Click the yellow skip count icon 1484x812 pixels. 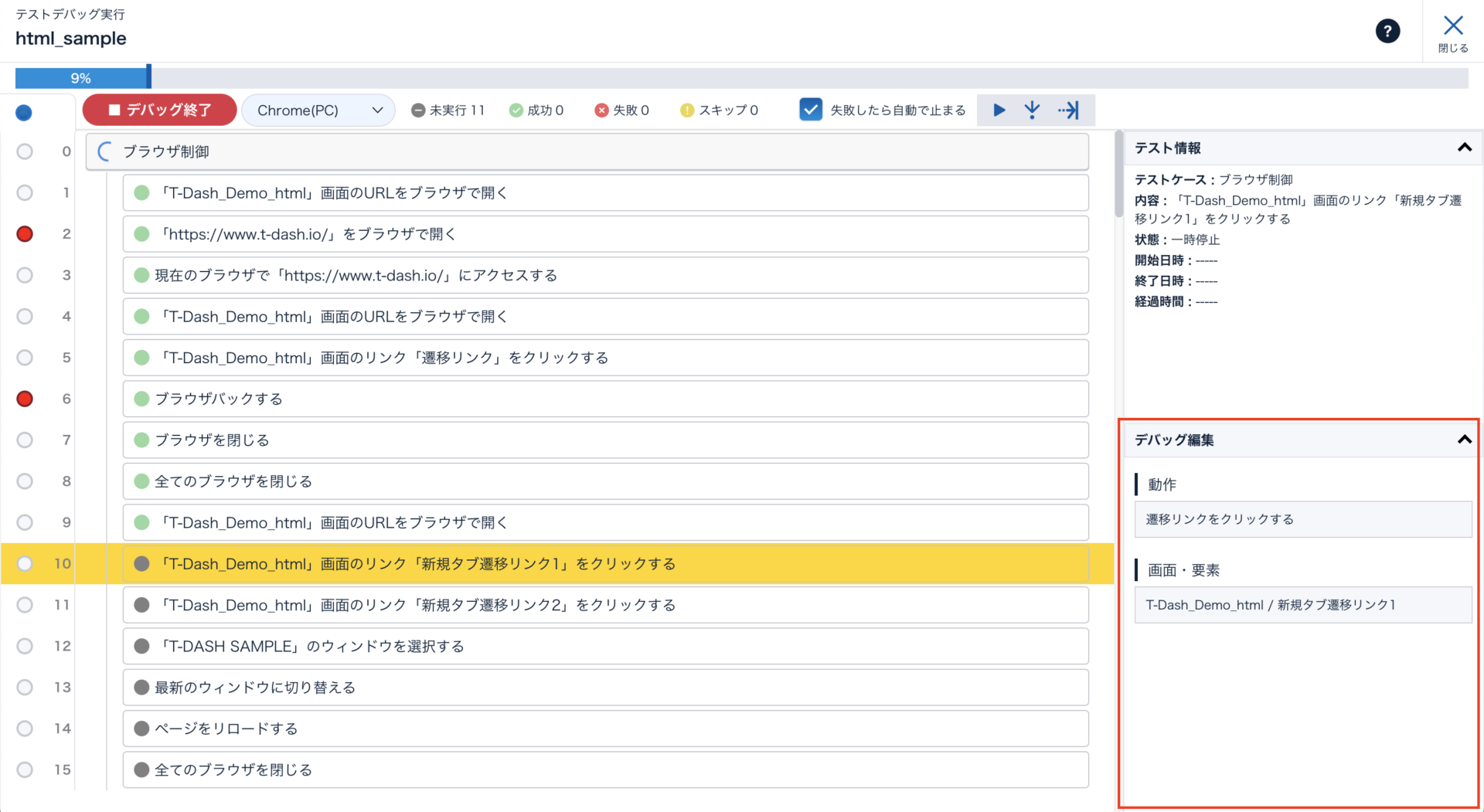tap(686, 110)
